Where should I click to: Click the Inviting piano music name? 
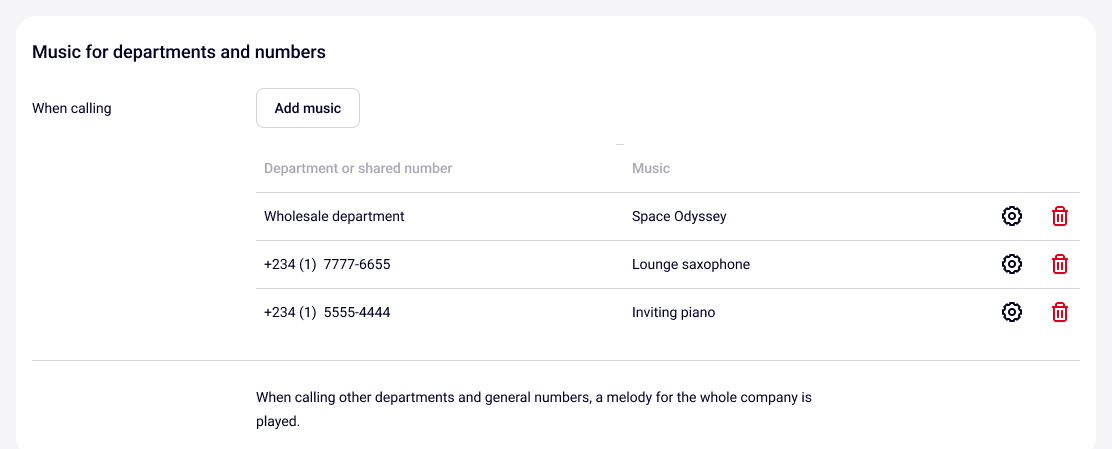673,312
